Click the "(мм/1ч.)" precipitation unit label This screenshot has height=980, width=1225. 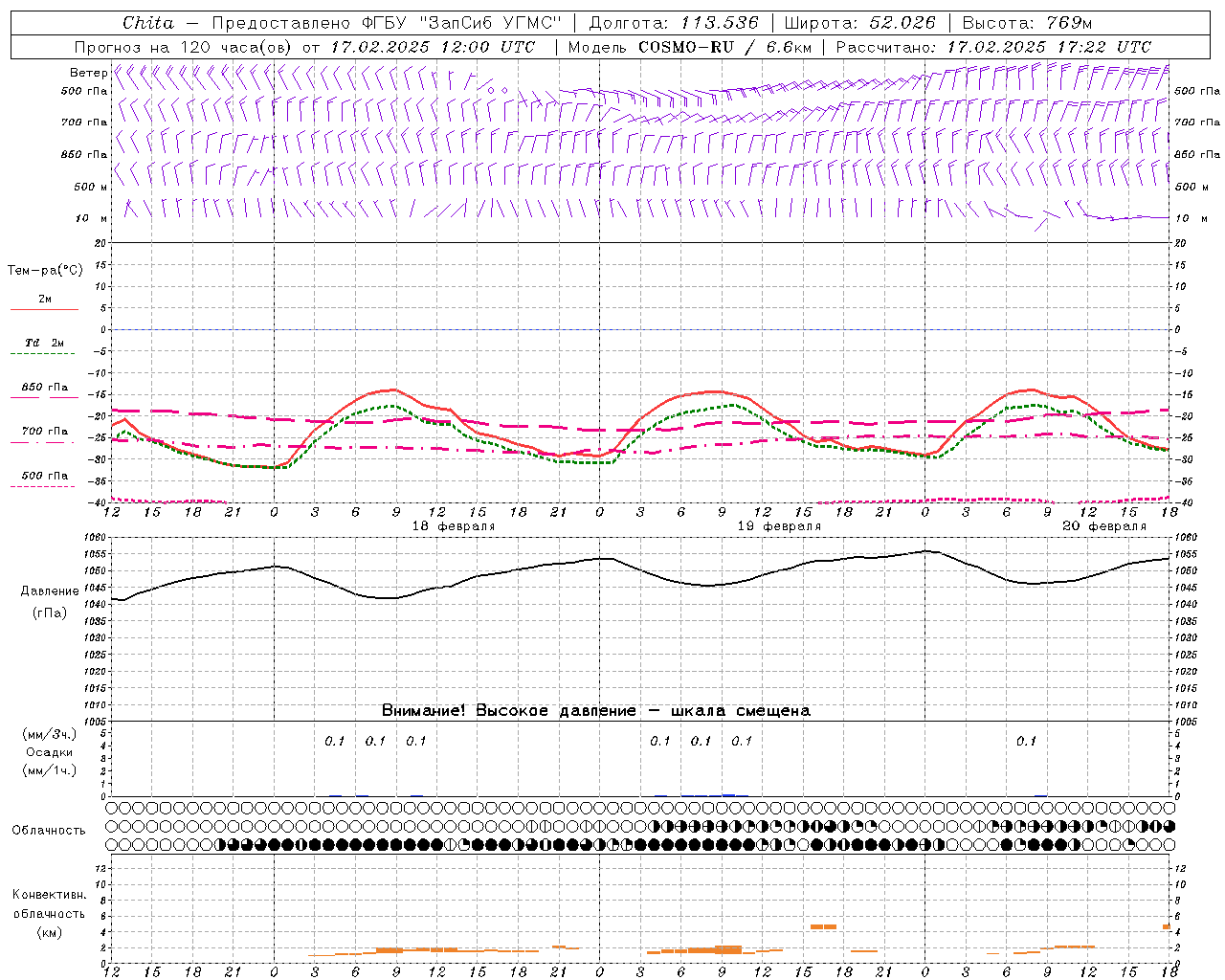[50, 770]
